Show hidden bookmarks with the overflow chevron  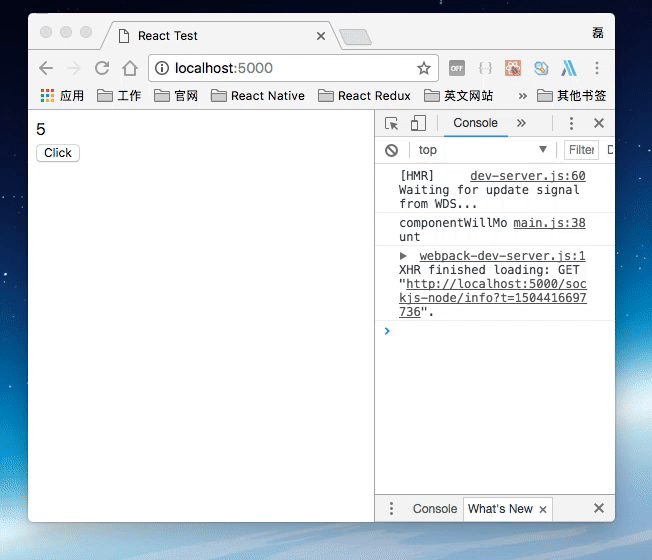pos(522,96)
